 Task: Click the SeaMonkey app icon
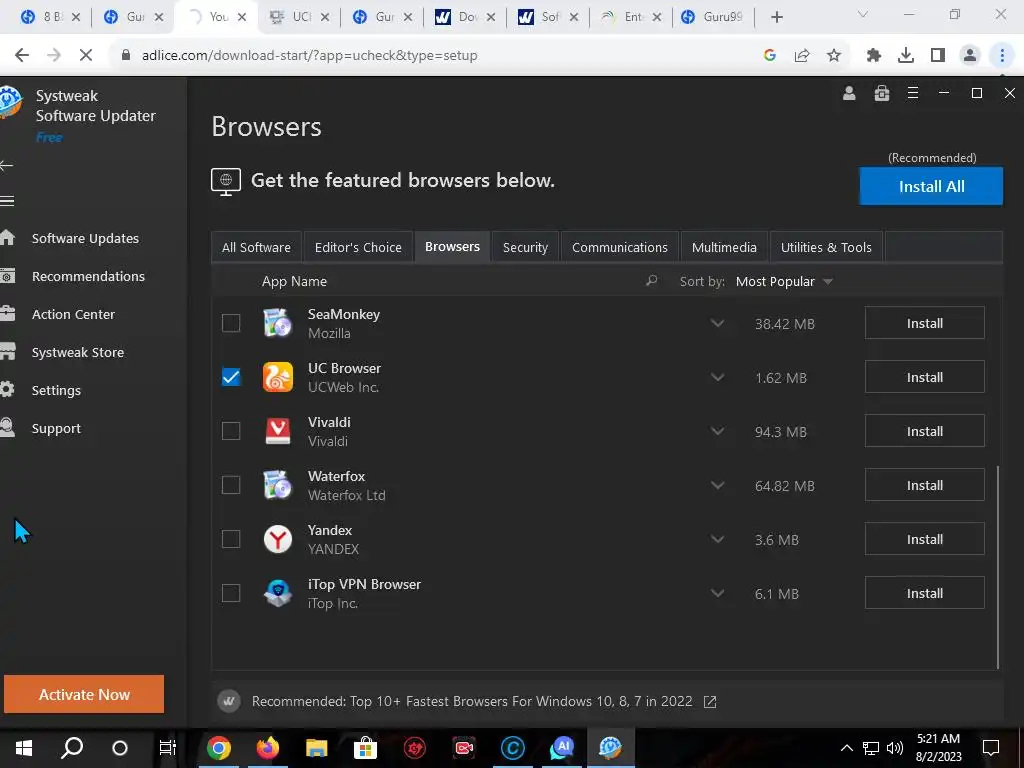(278, 323)
